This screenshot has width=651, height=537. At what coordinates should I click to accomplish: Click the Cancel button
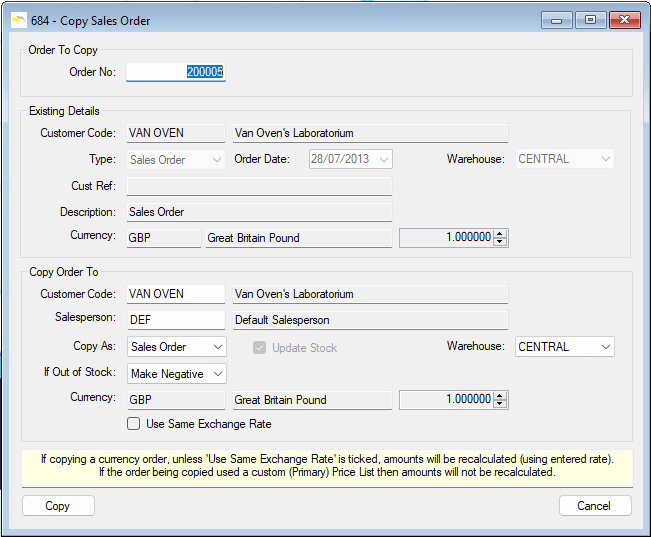[595, 506]
